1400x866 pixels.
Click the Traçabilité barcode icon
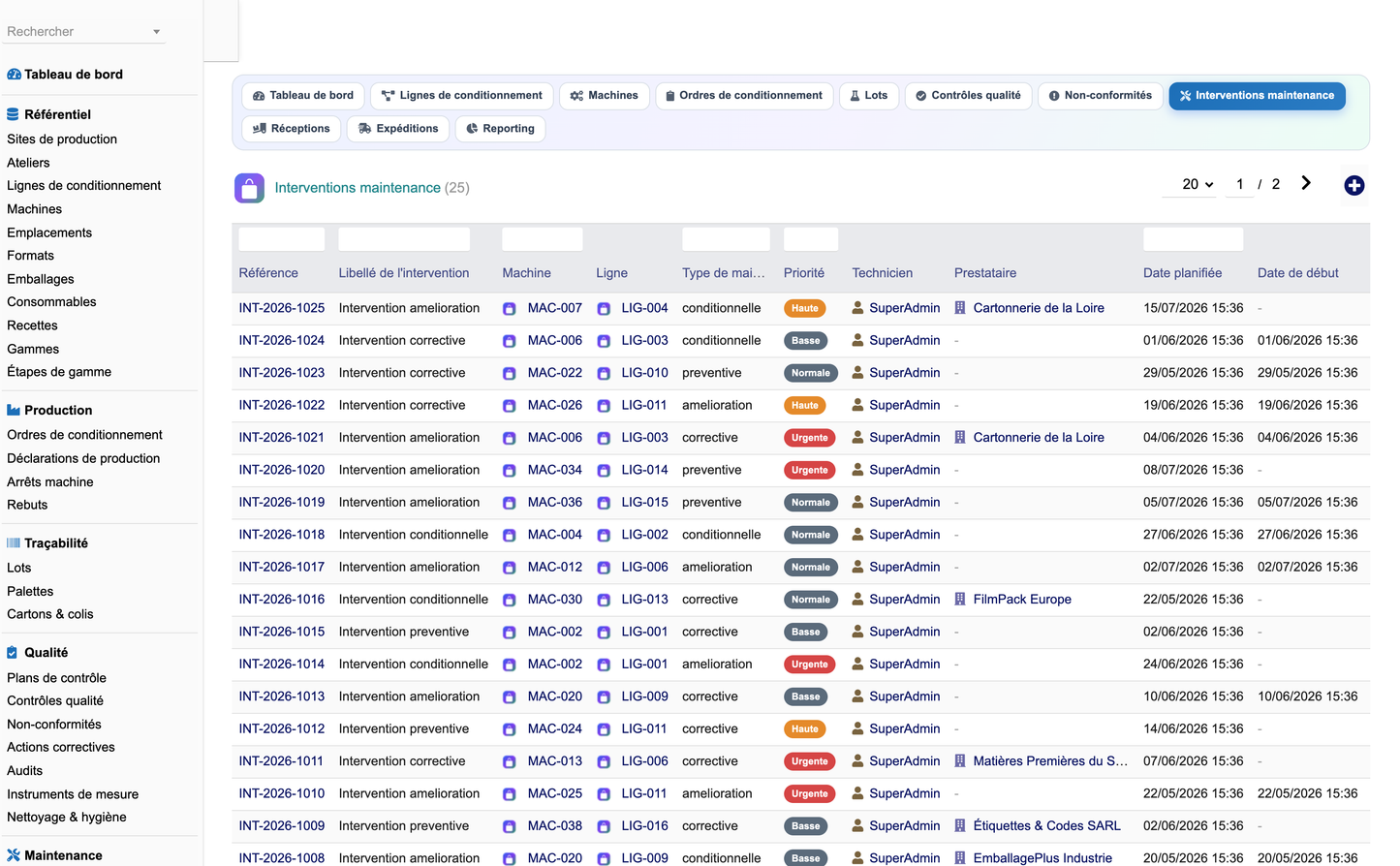14,543
